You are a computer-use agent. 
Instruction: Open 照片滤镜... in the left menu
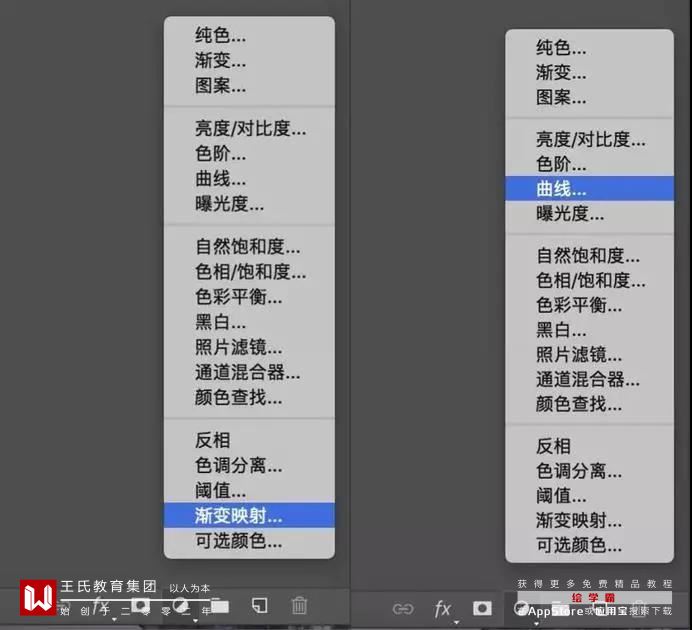[249, 347]
